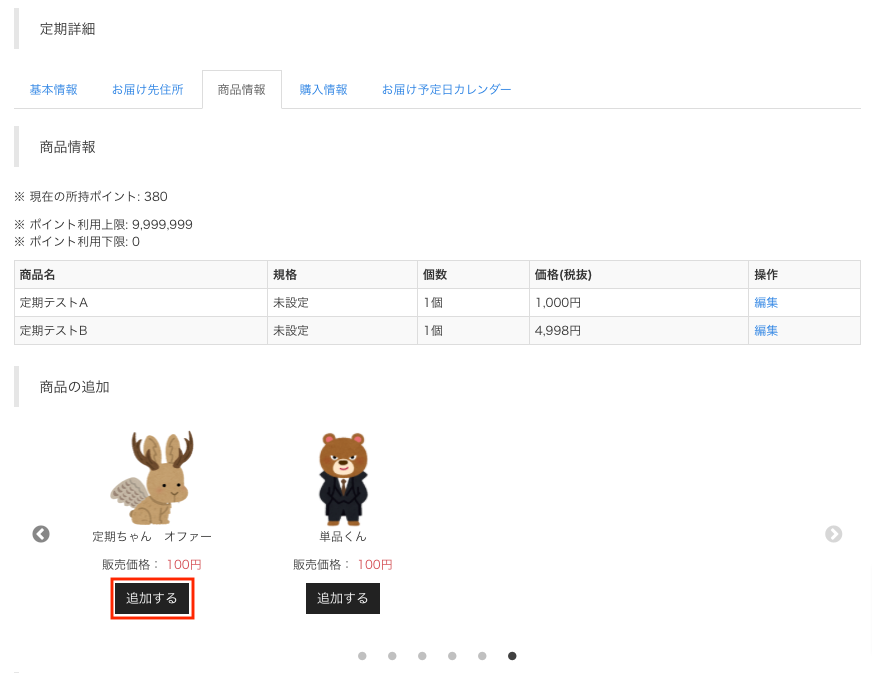The width and height of the screenshot is (872, 673).
Task: Click 編集 link for 定期テストA
Action: [766, 303]
